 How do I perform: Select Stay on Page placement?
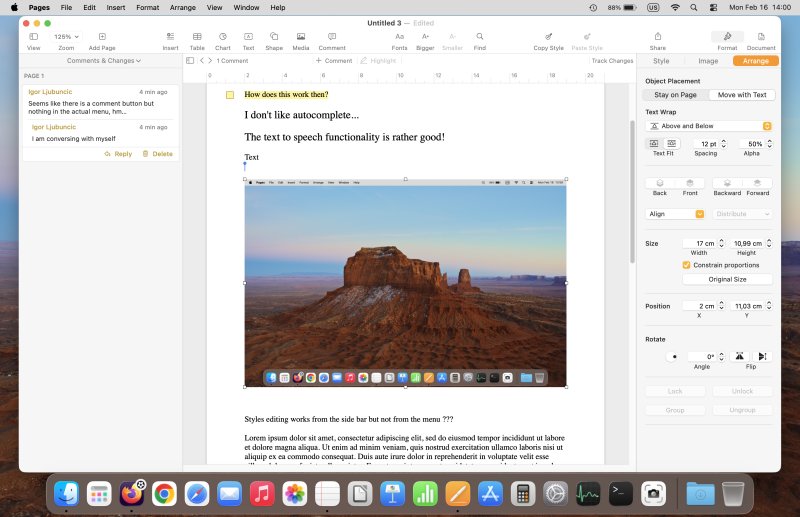[676, 95]
